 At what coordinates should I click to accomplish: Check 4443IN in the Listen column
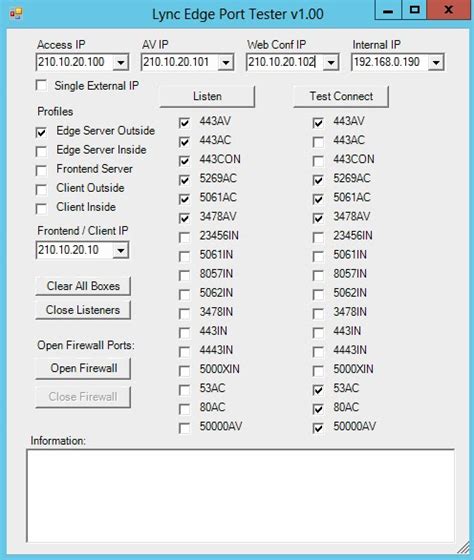pos(184,352)
